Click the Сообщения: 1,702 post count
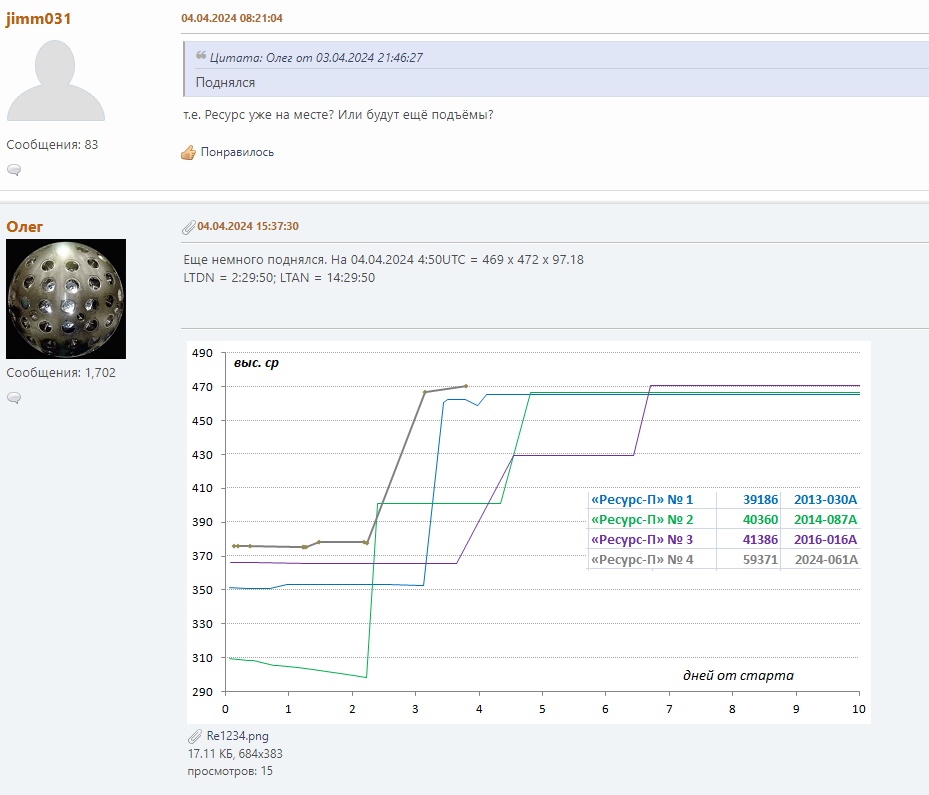The width and height of the screenshot is (929, 795). coord(61,373)
